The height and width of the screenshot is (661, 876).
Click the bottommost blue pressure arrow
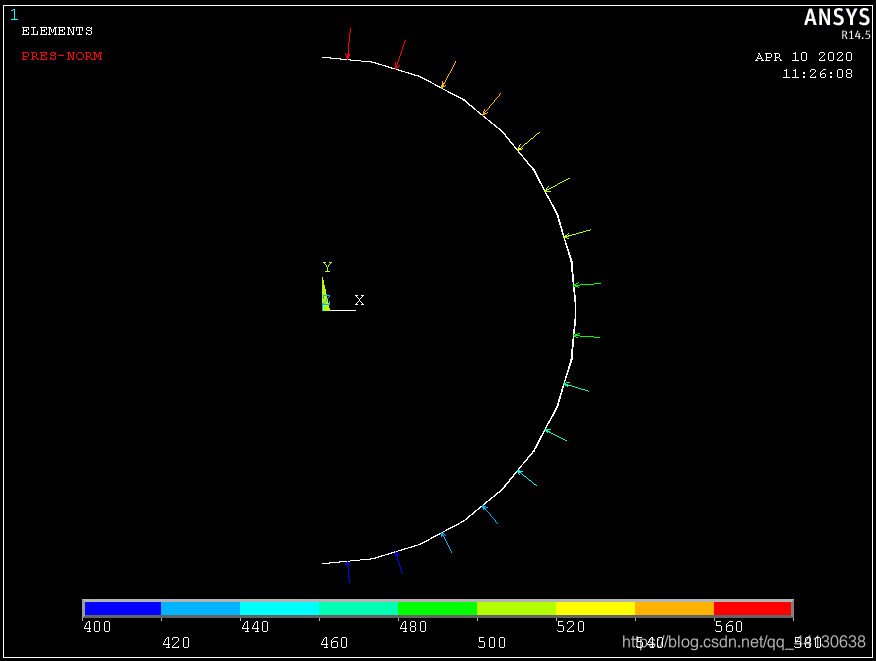(x=348, y=571)
